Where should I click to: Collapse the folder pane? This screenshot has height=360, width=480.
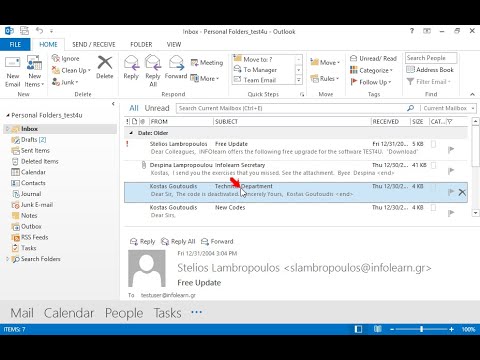(113, 104)
